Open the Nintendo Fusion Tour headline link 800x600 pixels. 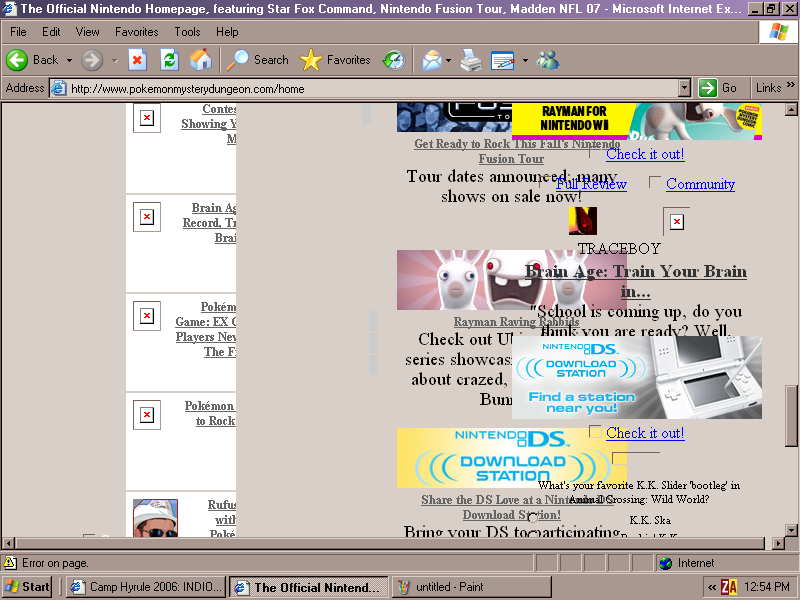(517, 151)
